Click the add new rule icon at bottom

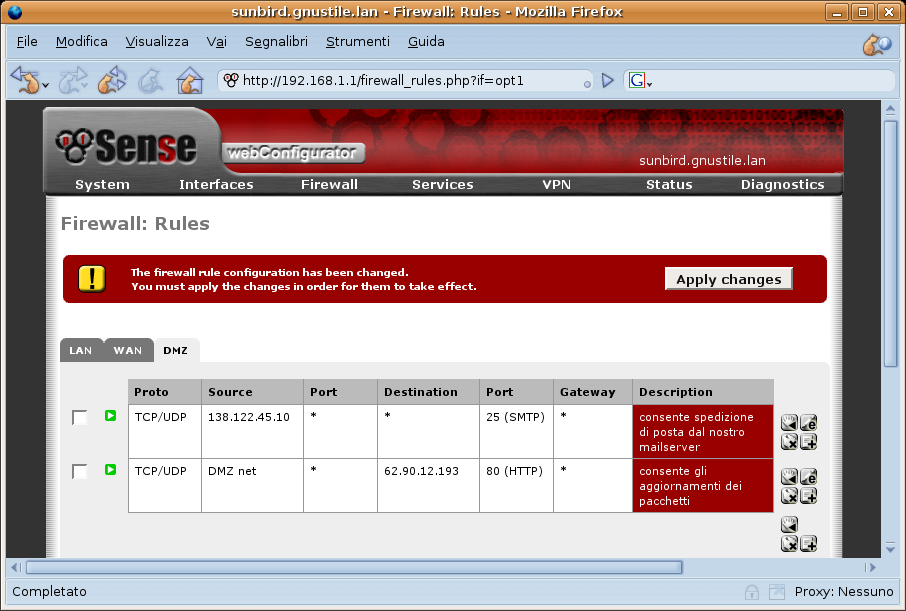(808, 544)
